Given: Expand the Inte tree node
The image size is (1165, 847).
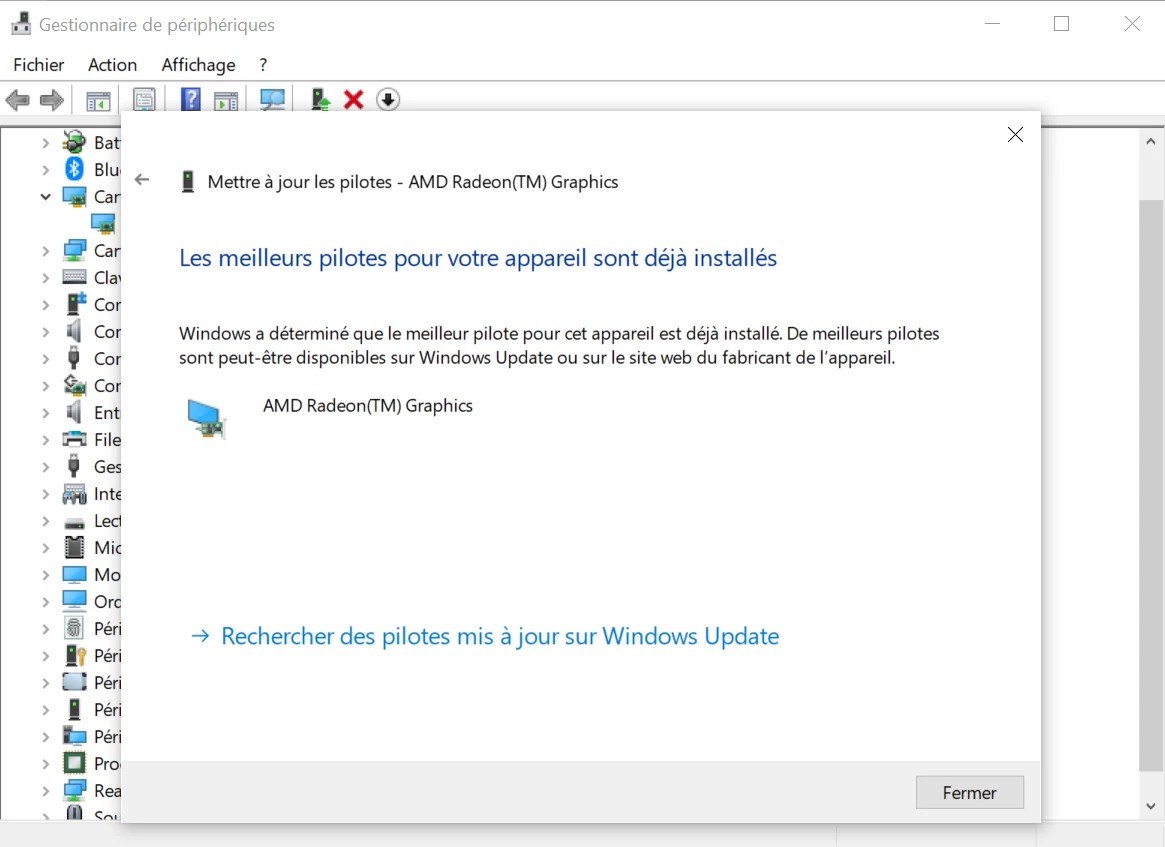Looking at the screenshot, I should [x=45, y=494].
